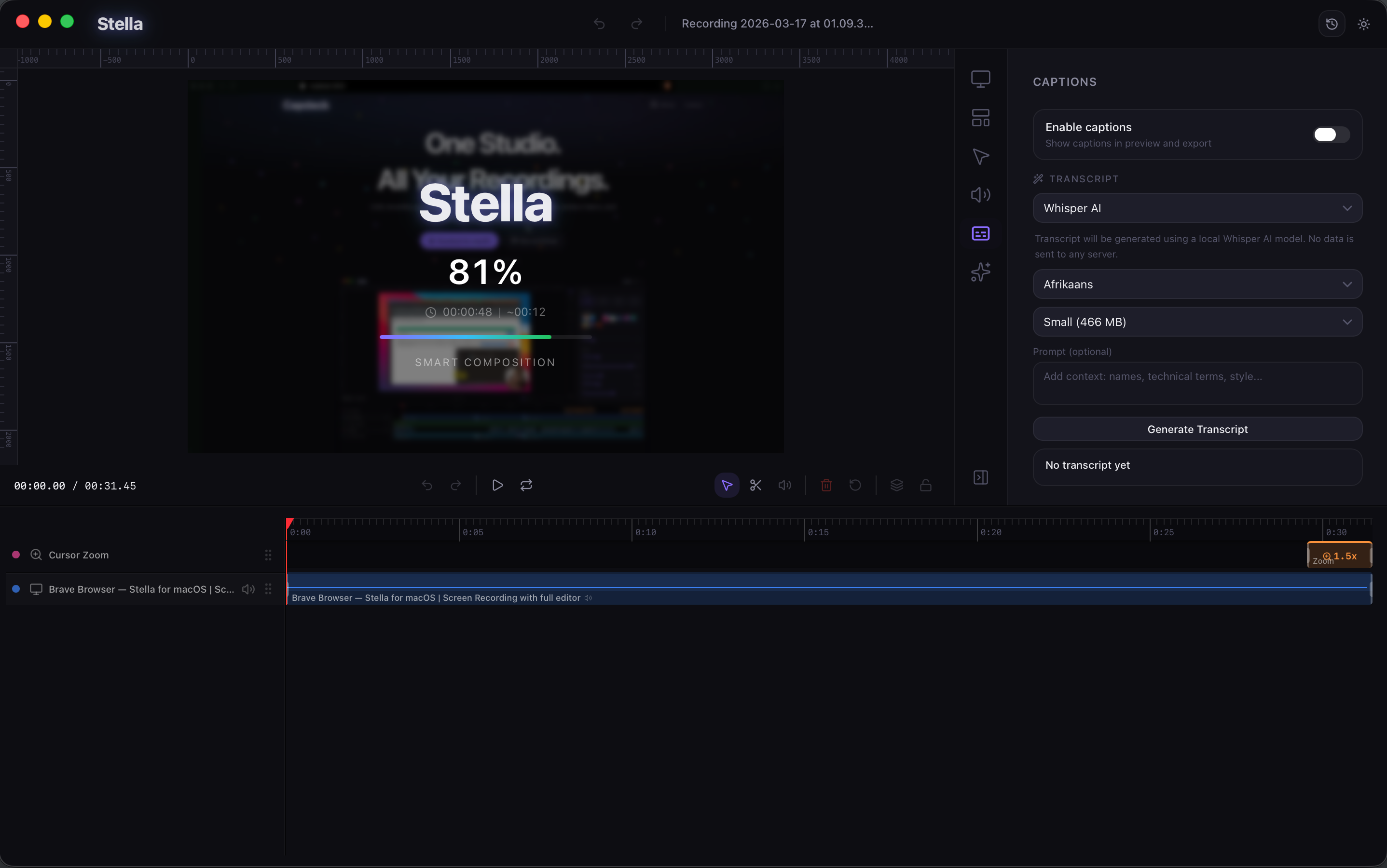The image size is (1387, 868).
Task: Open the Small (466 MB) model dropdown
Action: pyautogui.click(x=1197, y=322)
